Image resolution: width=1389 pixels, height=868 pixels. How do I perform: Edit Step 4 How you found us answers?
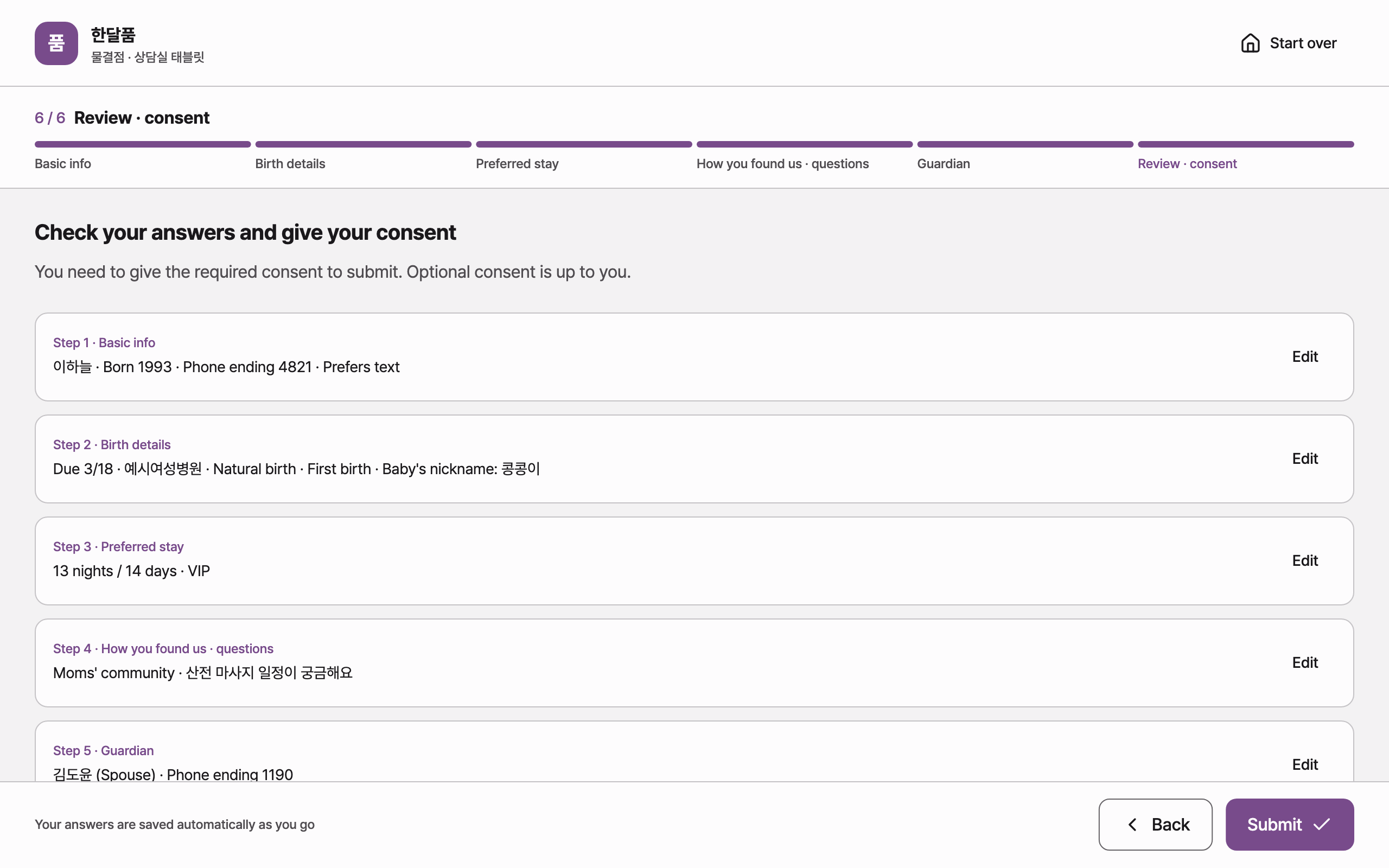[1304, 662]
